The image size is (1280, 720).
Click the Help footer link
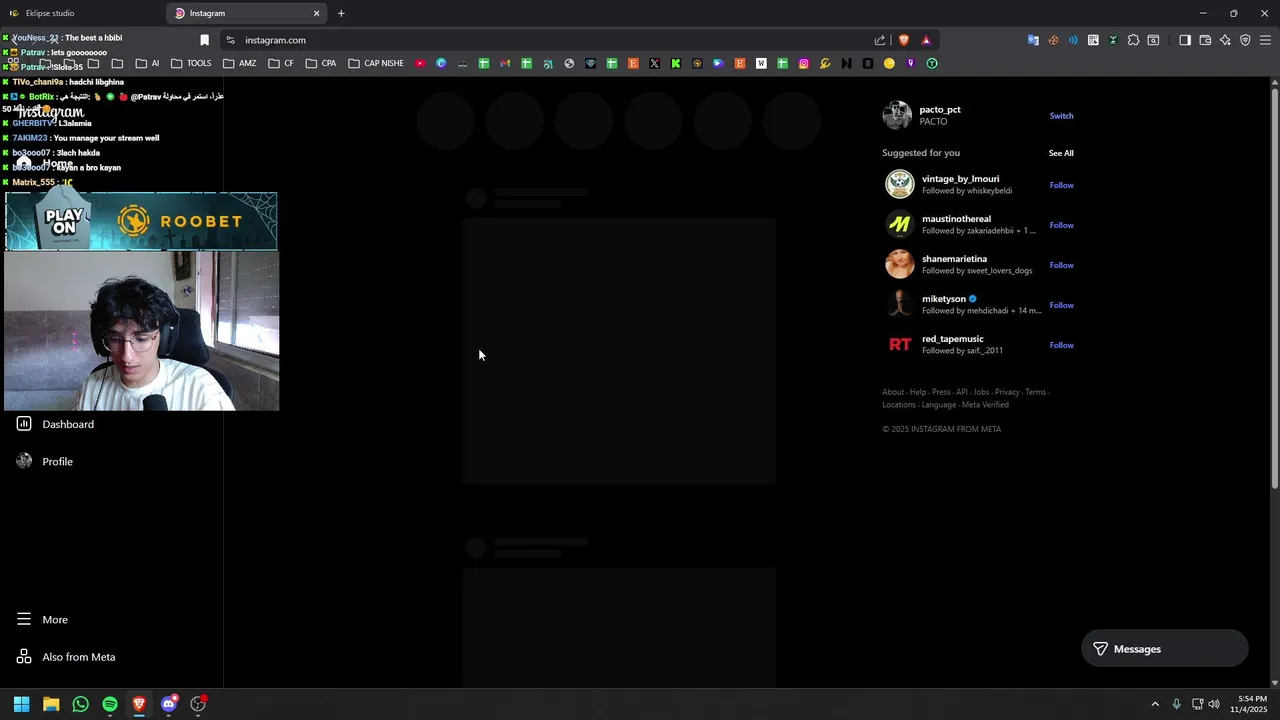[x=918, y=392]
